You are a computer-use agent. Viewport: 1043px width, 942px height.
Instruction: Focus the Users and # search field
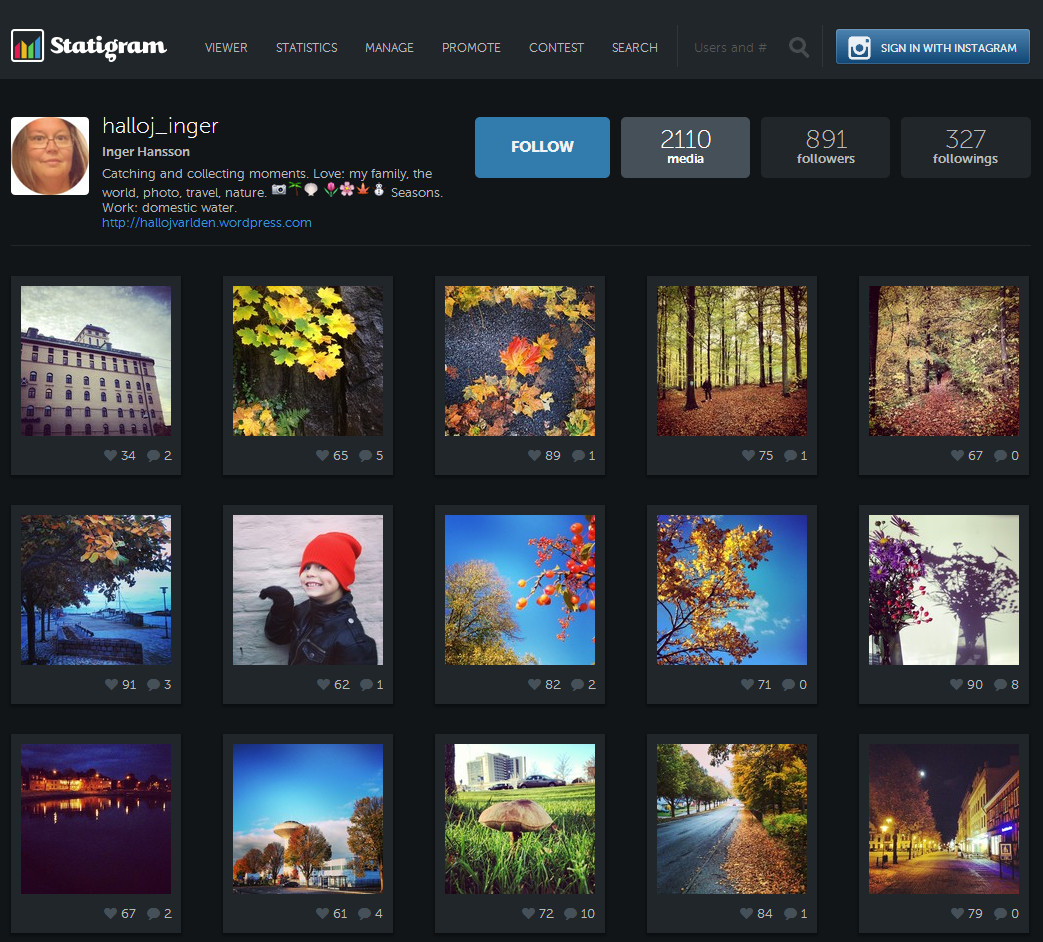point(732,47)
